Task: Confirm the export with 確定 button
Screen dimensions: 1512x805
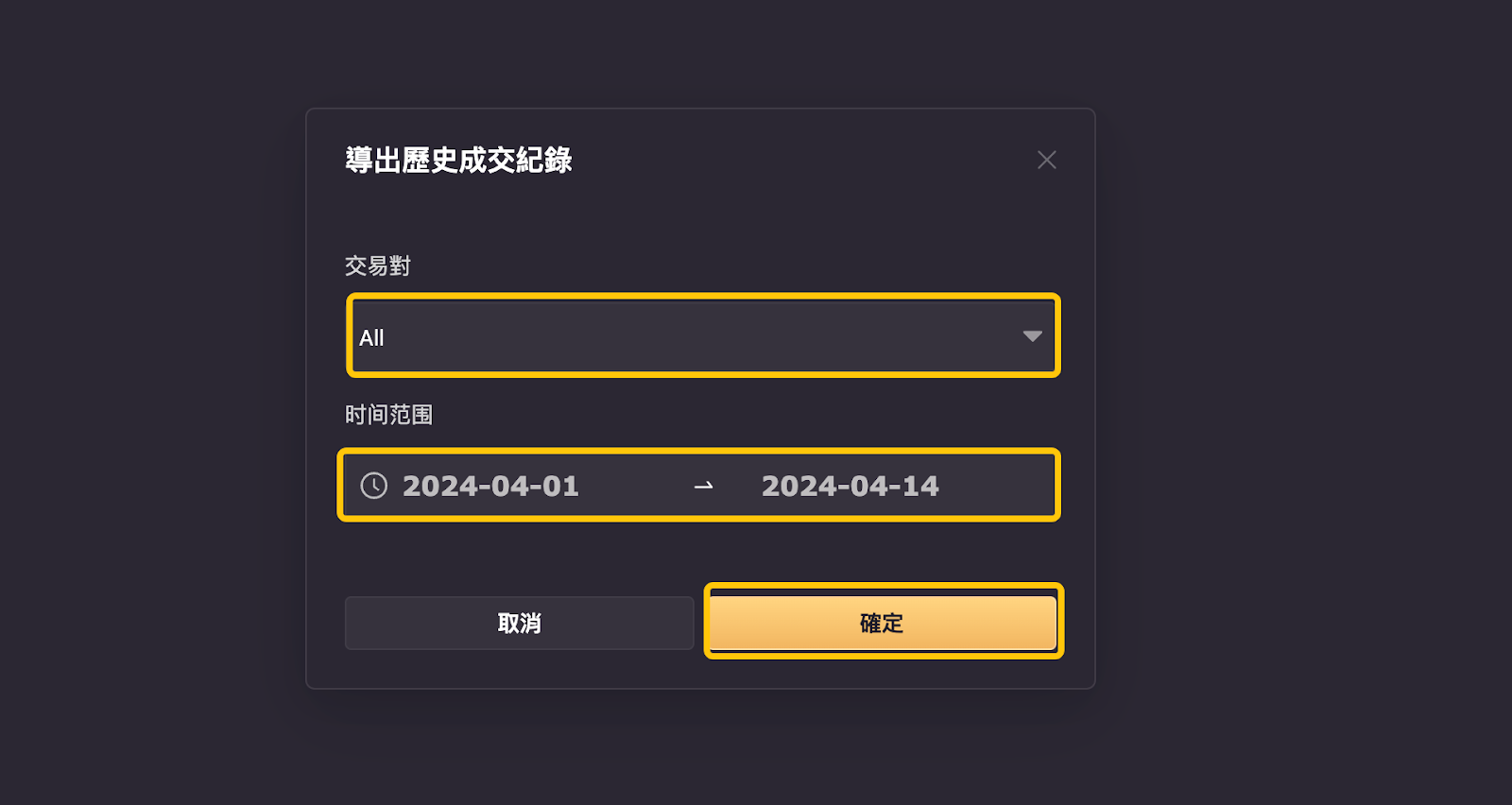Action: pyautogui.click(x=883, y=623)
